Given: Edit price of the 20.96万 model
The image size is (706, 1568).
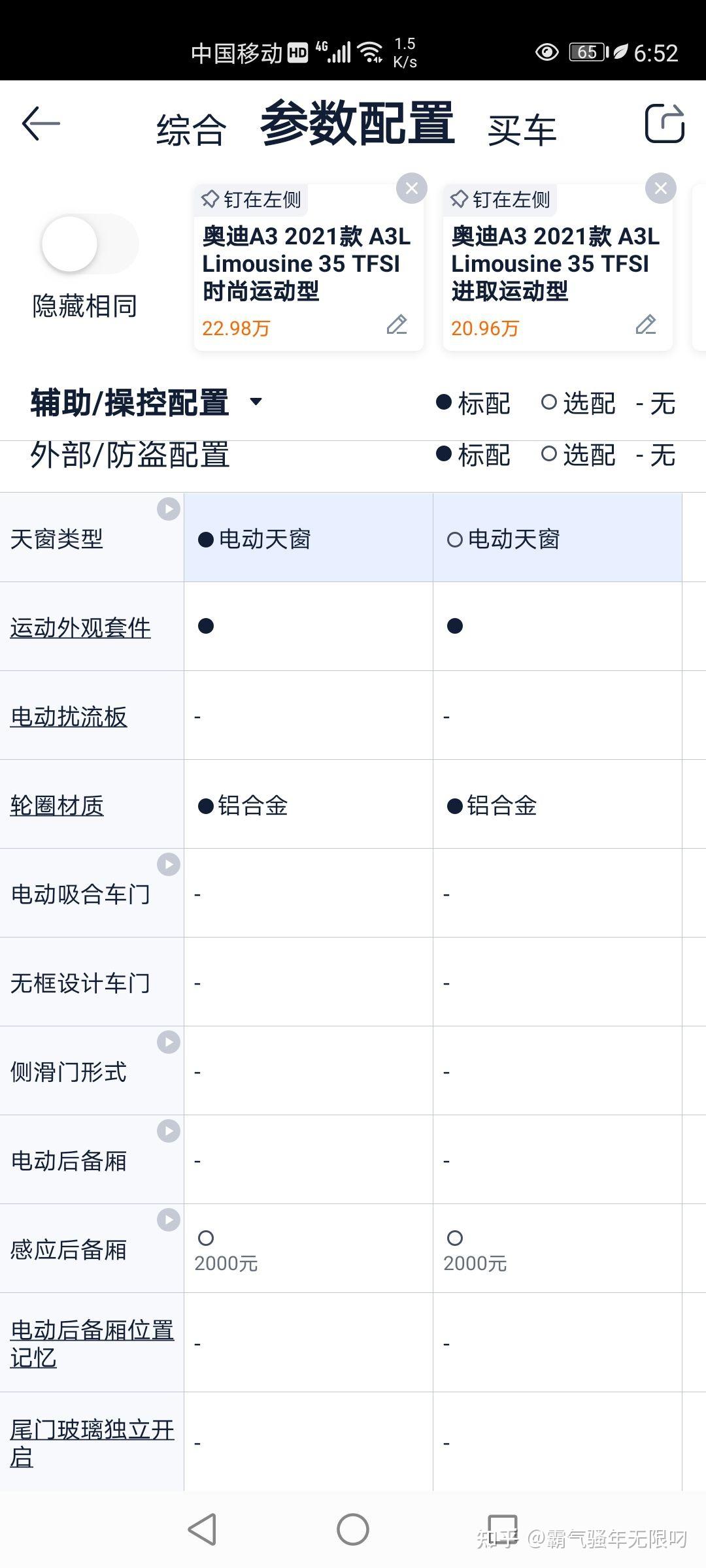Looking at the screenshot, I should coord(646,325).
